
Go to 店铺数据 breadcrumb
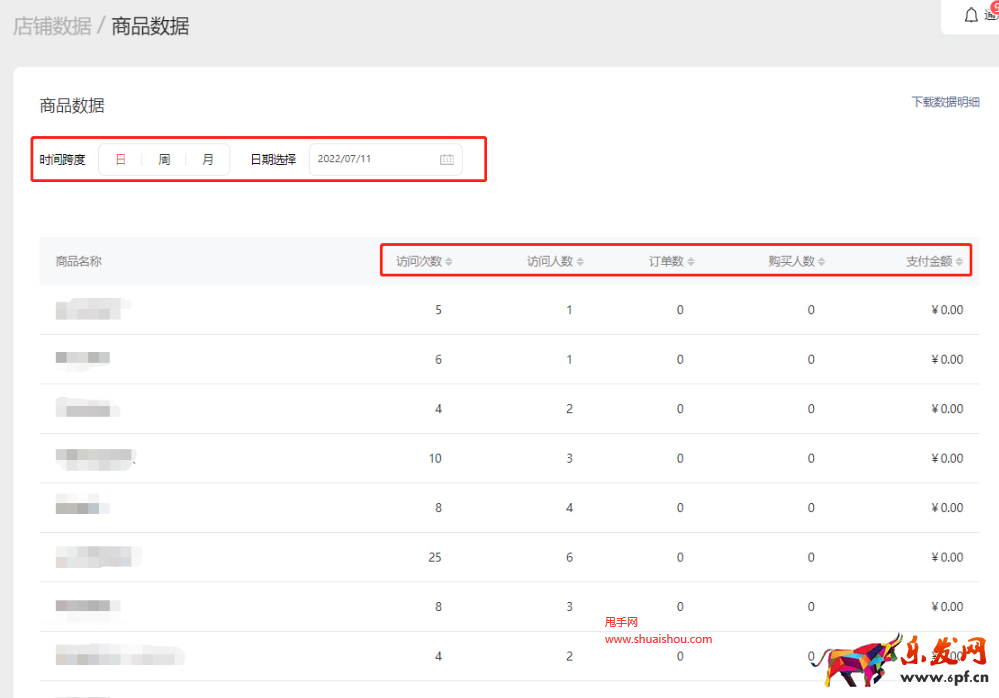pyautogui.click(x=52, y=26)
